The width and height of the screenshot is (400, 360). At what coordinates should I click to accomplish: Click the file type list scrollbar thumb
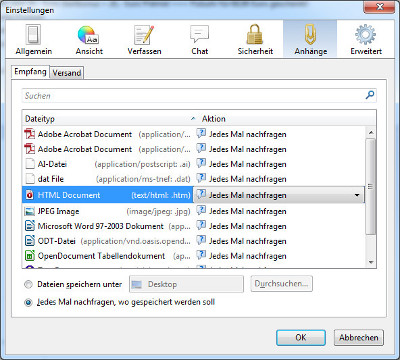[371, 187]
